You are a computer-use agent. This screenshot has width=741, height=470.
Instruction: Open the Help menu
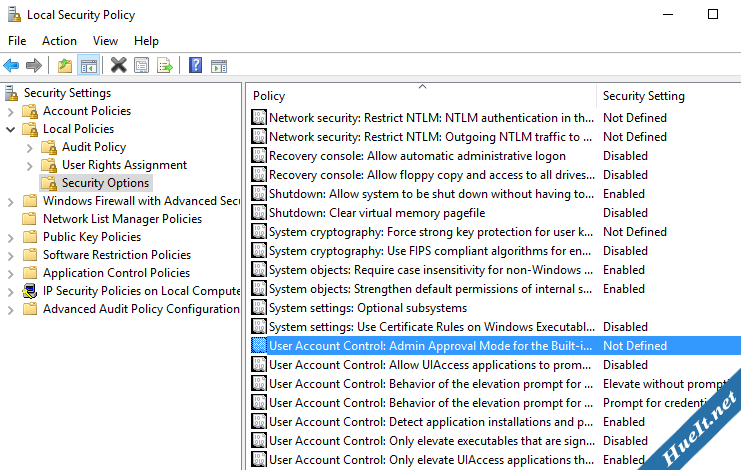point(146,41)
